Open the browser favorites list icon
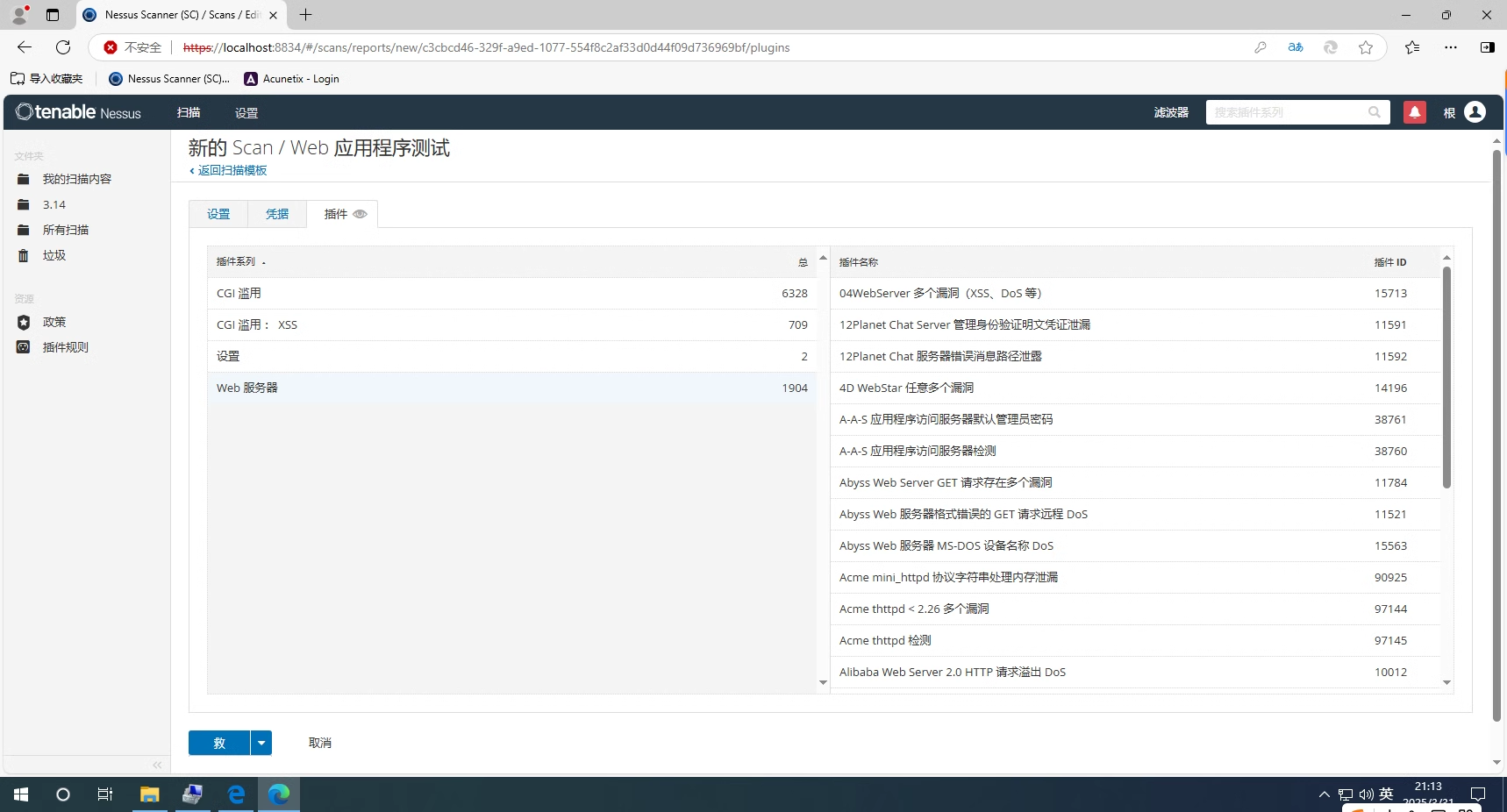The width and height of the screenshot is (1507, 812). [x=1412, y=47]
